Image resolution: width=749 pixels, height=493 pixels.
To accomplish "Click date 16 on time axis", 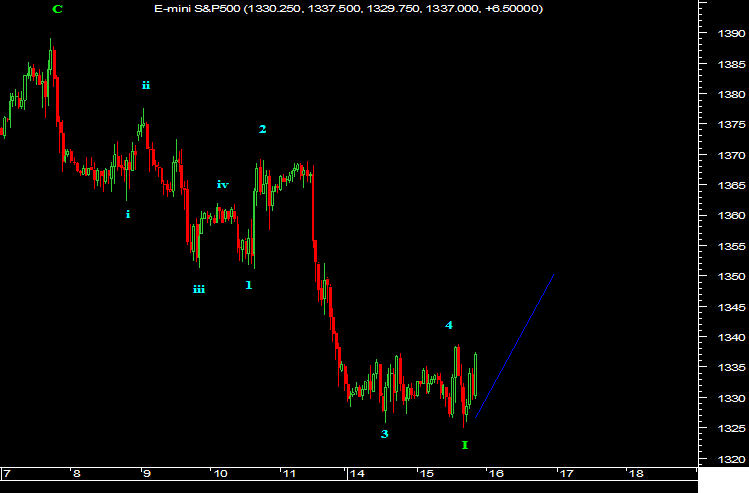I will 496,474.
